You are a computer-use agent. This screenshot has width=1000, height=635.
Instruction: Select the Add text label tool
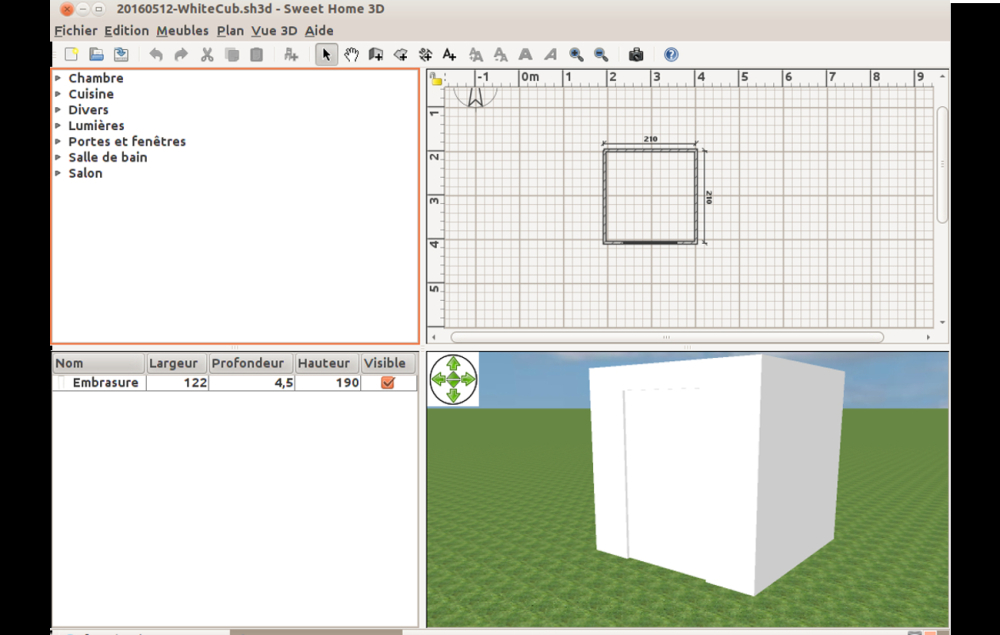point(449,55)
